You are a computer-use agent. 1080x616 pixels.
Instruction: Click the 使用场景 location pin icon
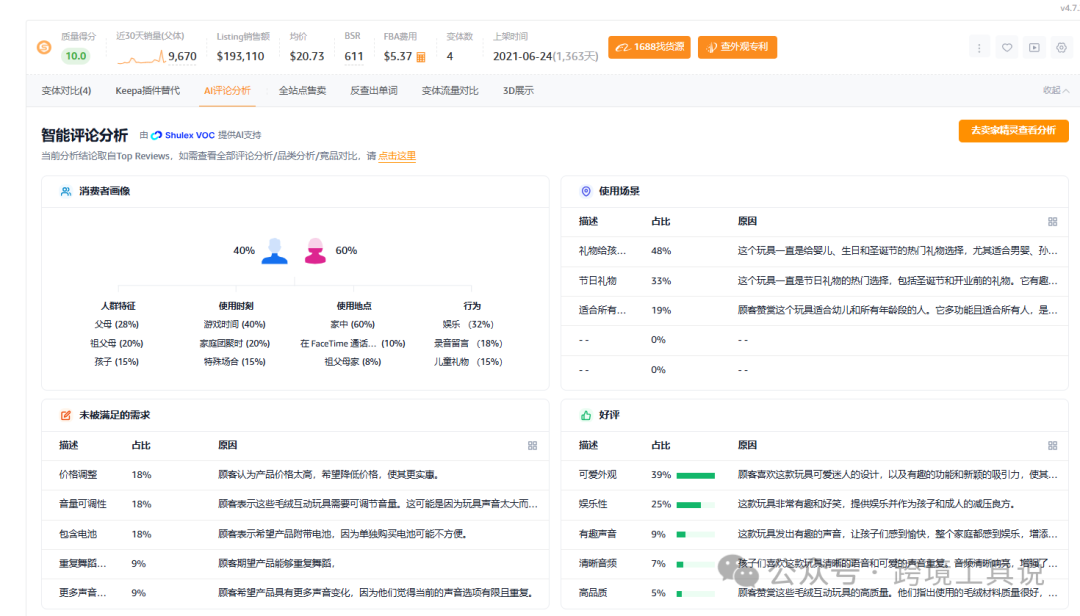[x=586, y=192]
